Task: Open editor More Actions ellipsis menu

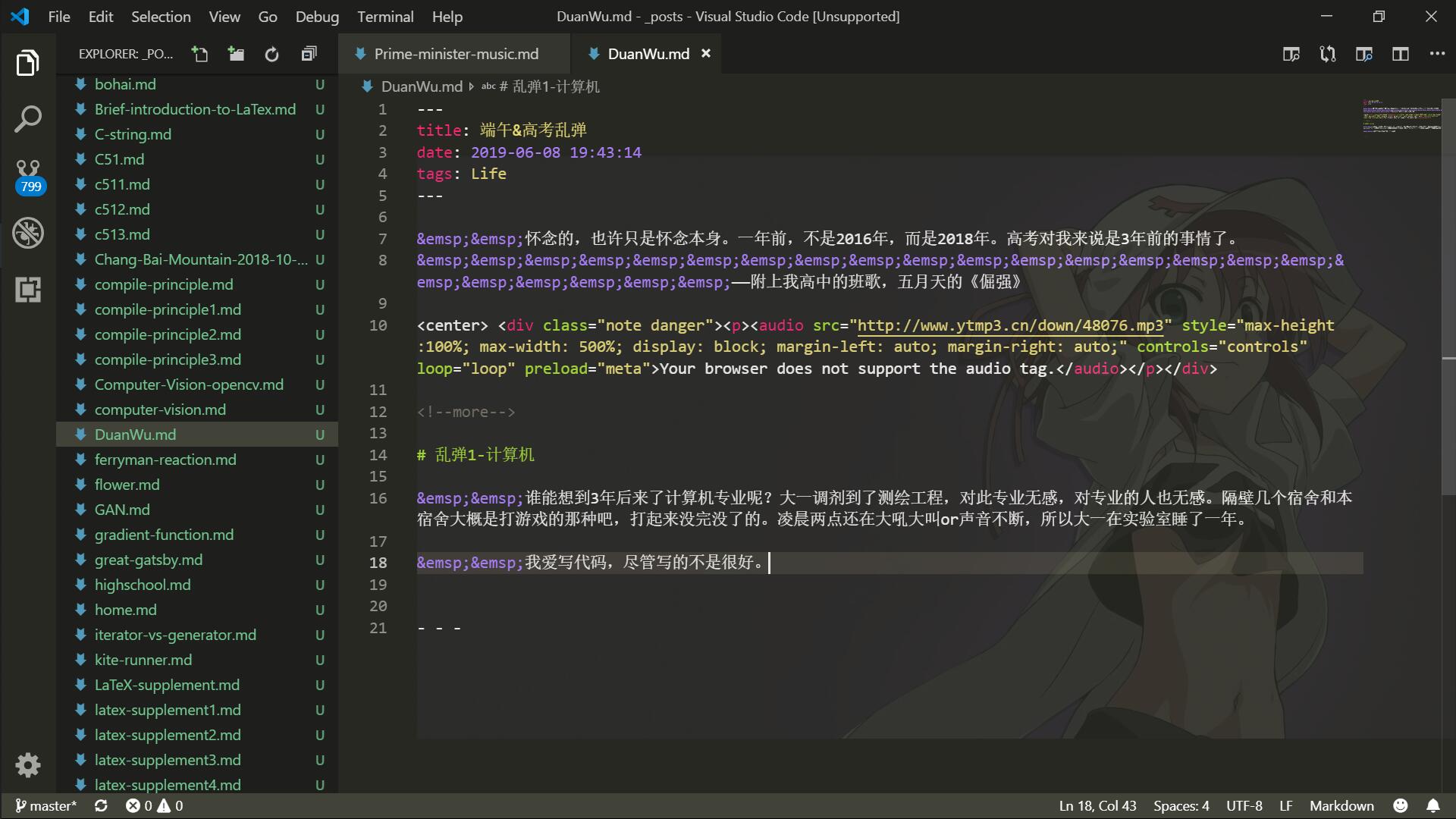Action: [1436, 54]
